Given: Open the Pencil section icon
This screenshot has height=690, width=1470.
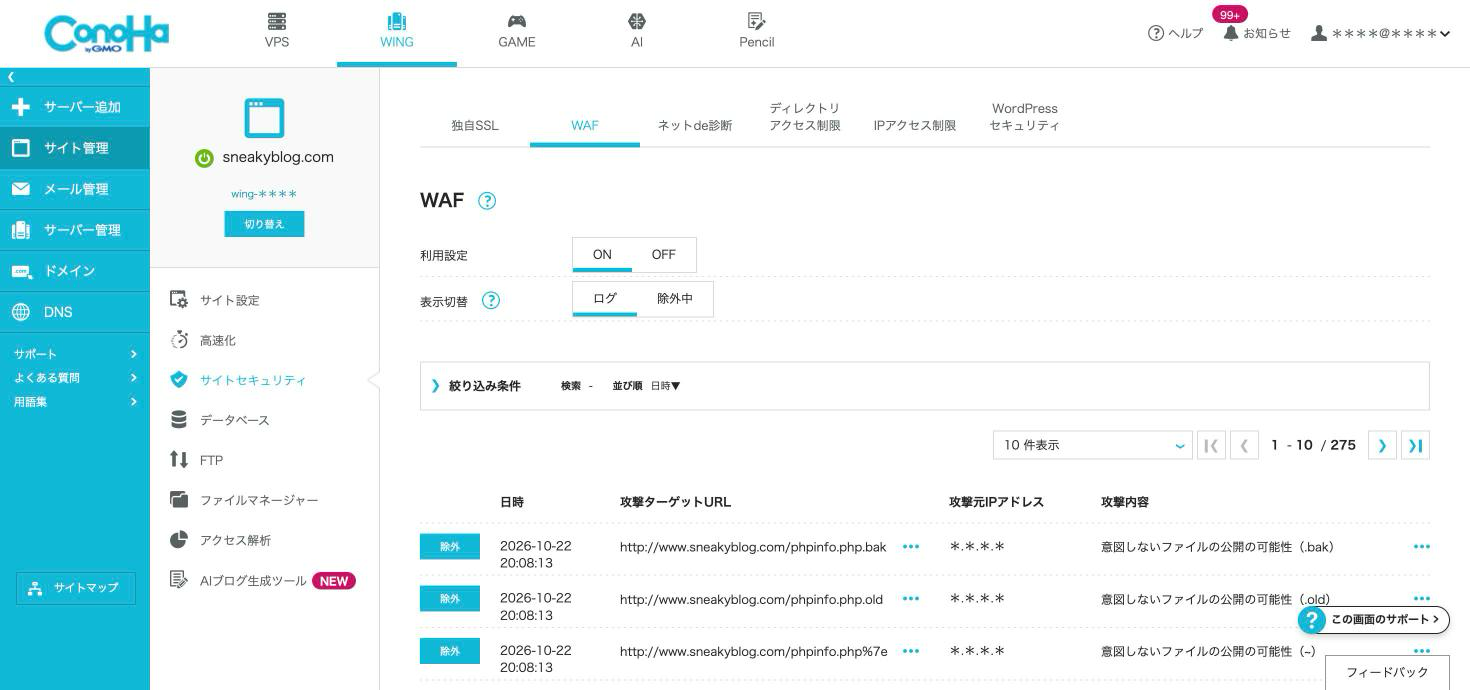Looking at the screenshot, I should click(x=757, y=21).
